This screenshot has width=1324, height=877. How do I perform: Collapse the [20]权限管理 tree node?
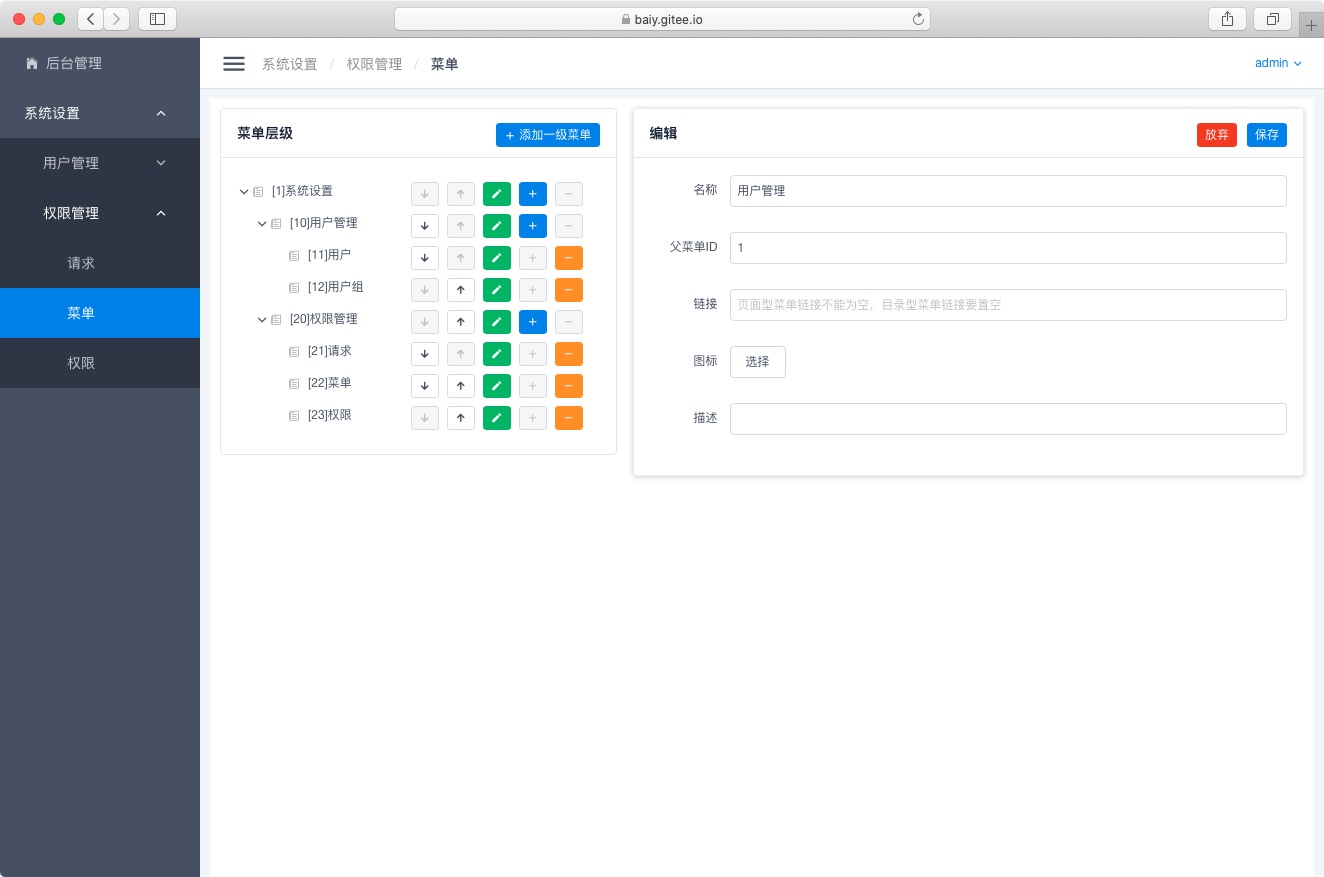click(262, 320)
